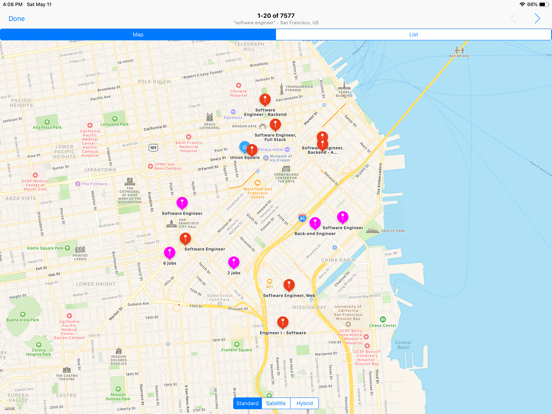
Task: Tap San Francisco City Hall icon
Action: pyautogui.click(x=171, y=224)
